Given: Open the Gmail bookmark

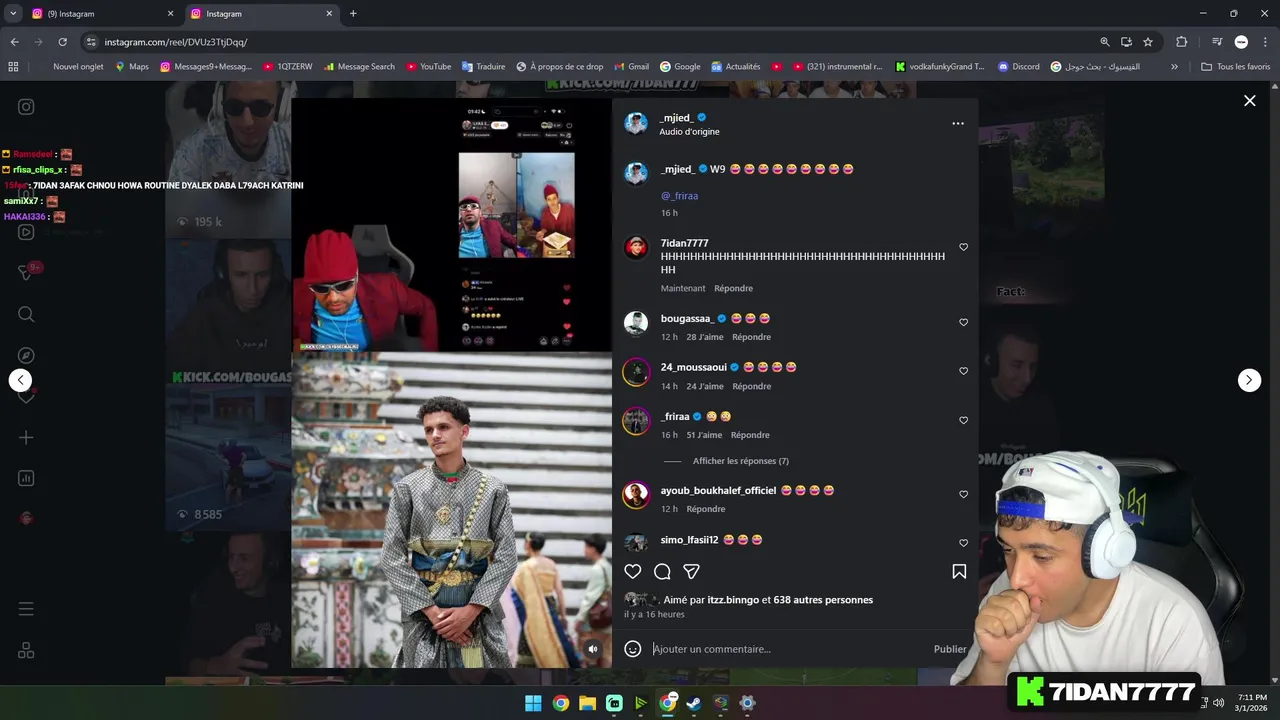Looking at the screenshot, I should [631, 67].
